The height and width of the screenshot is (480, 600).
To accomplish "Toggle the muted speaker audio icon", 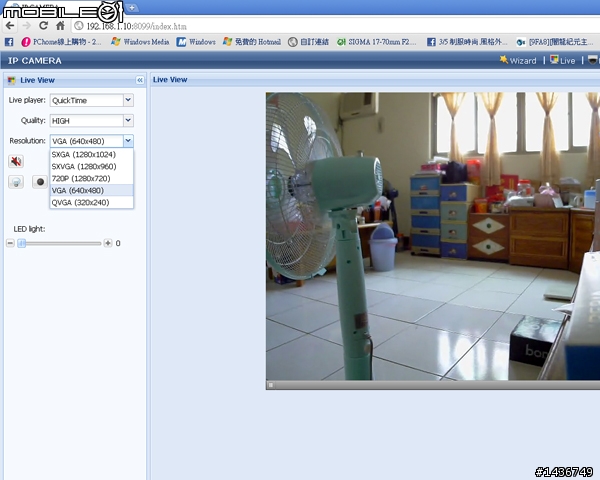I will (x=16, y=161).
